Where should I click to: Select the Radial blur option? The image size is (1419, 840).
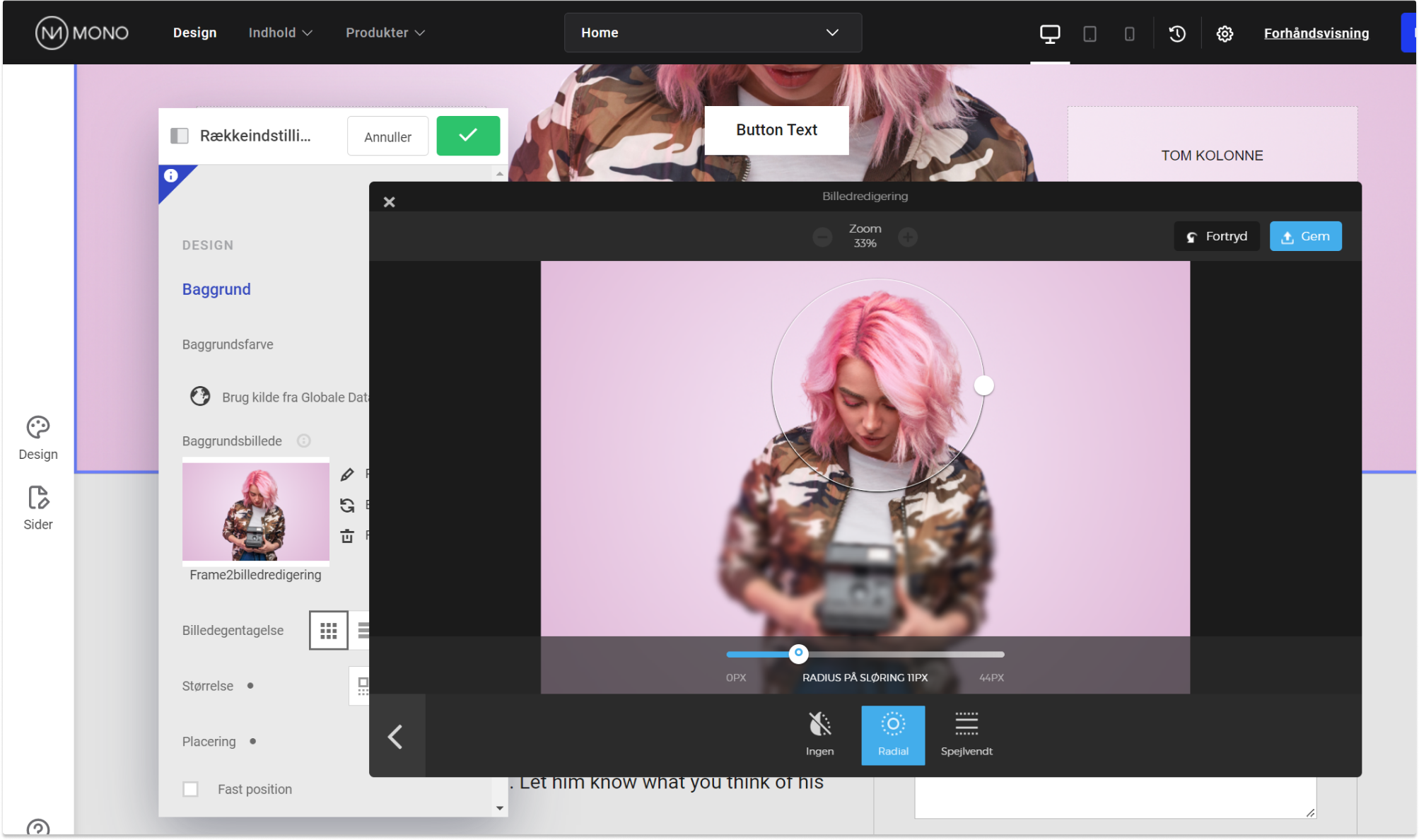[892, 735]
